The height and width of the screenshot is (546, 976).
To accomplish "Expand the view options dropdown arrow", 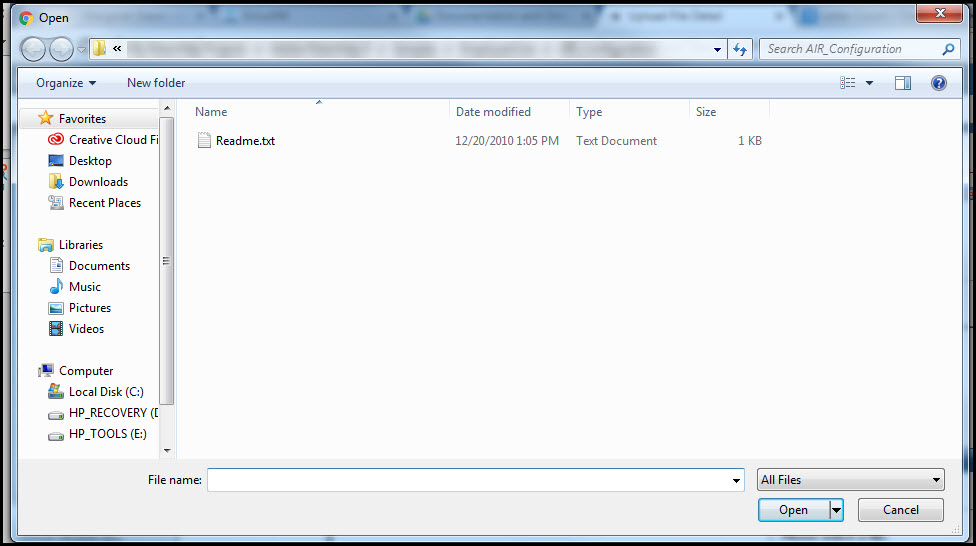I will (x=869, y=83).
